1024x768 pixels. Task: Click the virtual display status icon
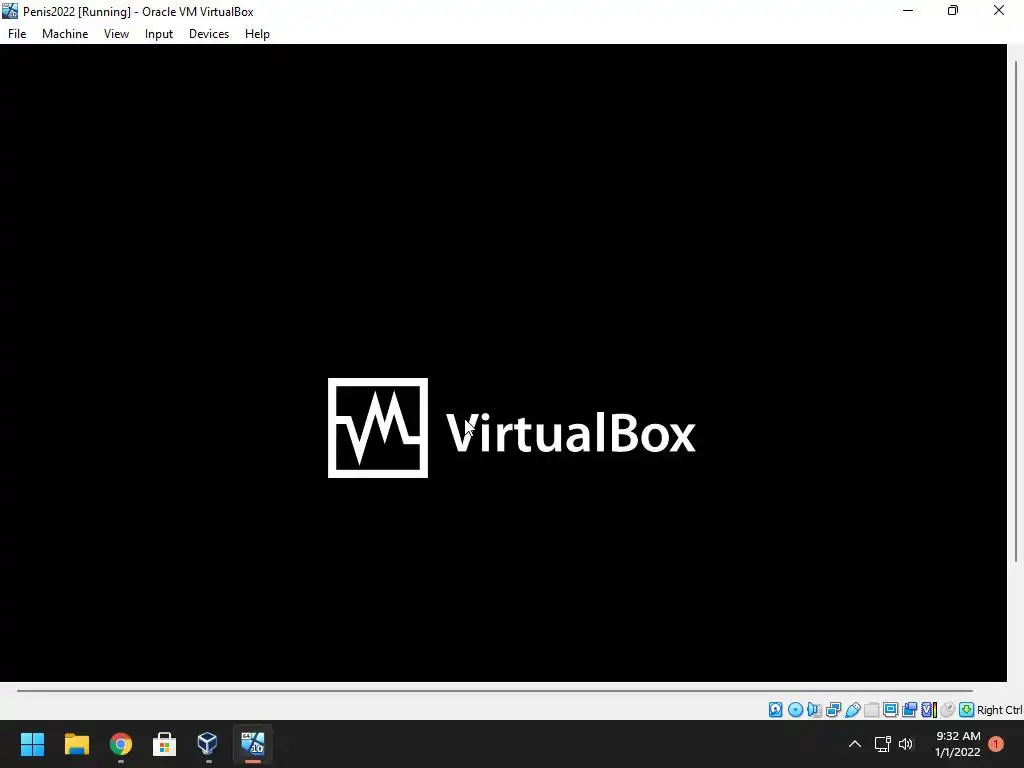pos(890,710)
